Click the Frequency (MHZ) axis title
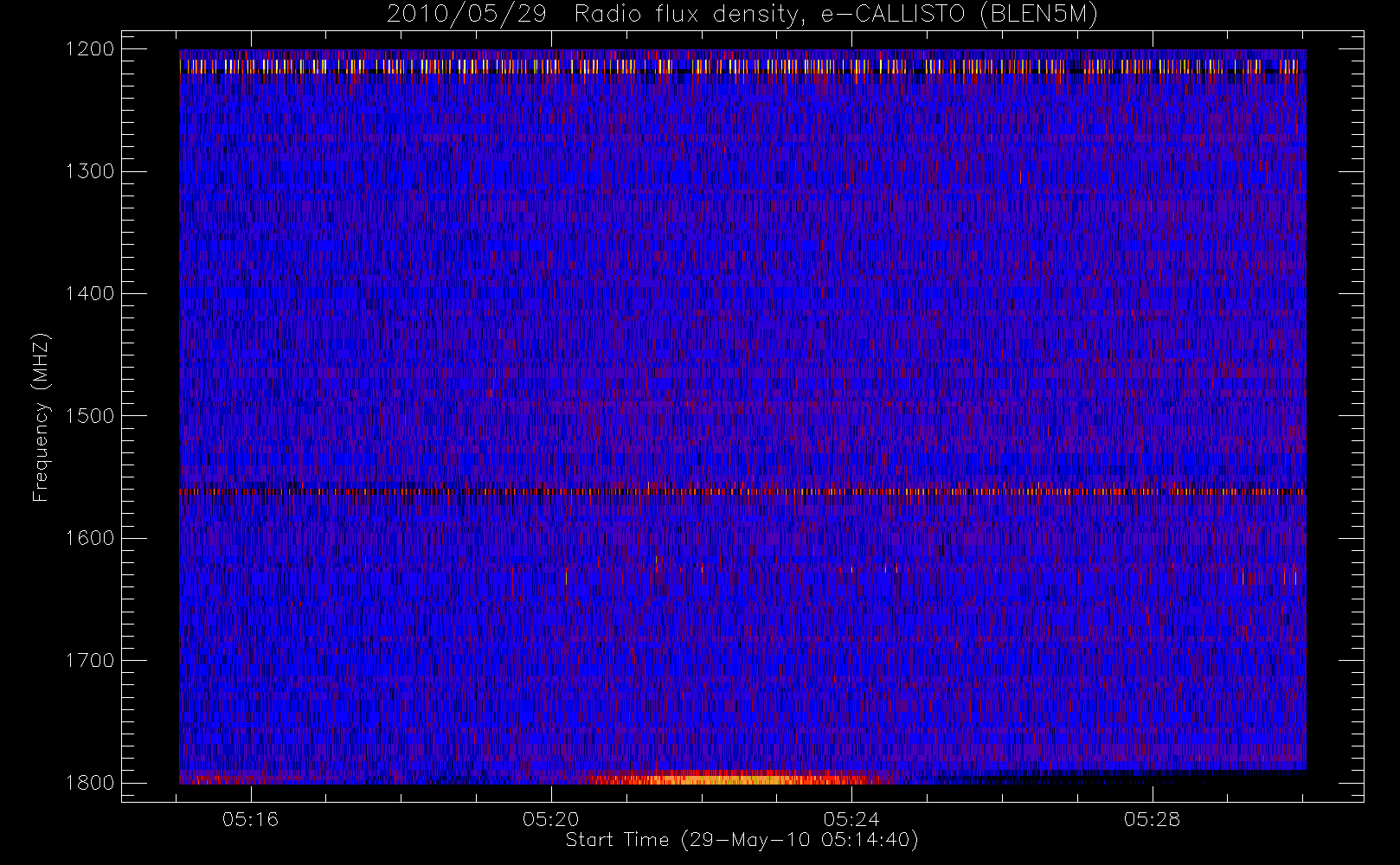 click(41, 417)
